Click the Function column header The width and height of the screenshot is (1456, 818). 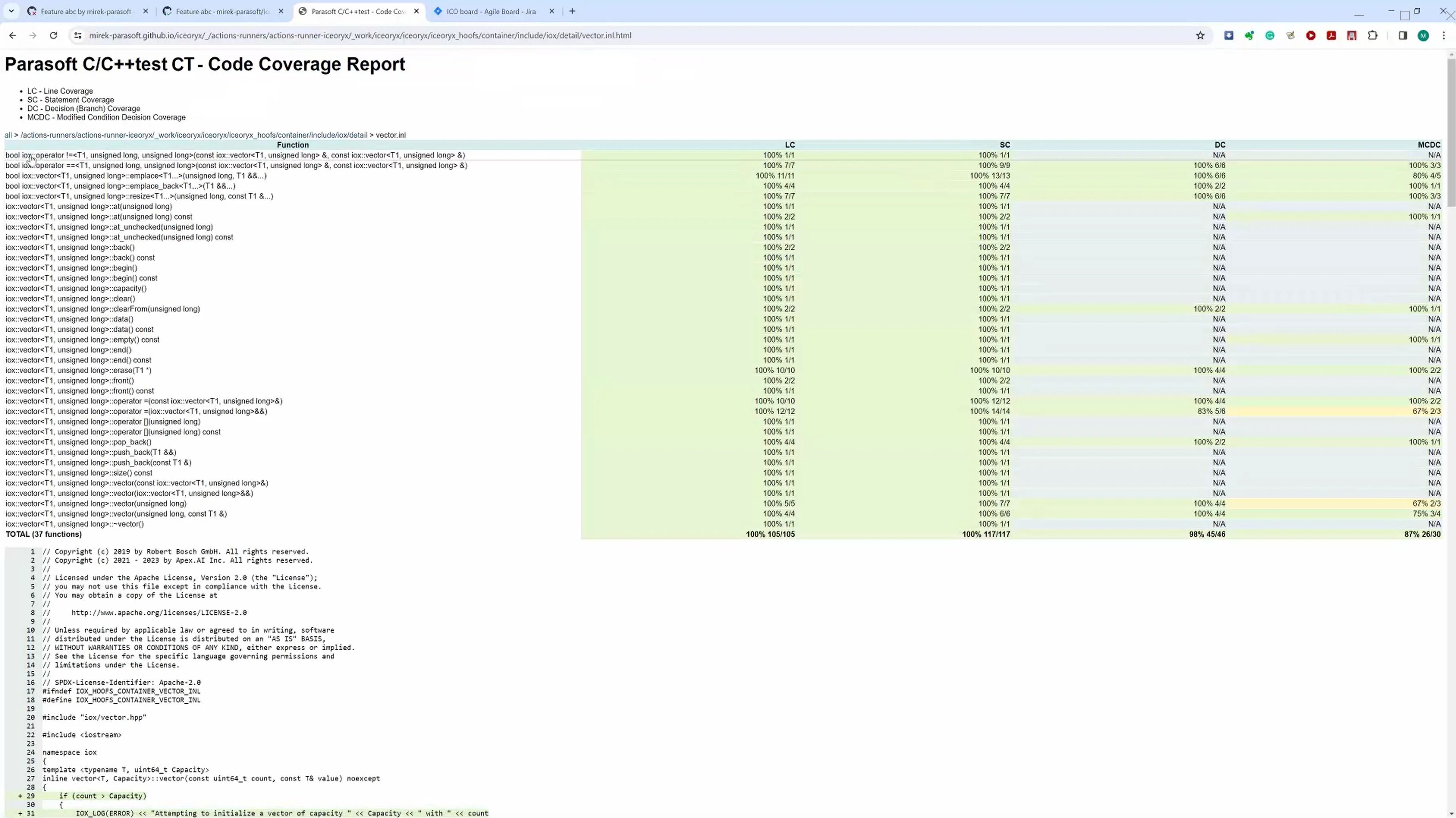pyautogui.click(x=293, y=145)
